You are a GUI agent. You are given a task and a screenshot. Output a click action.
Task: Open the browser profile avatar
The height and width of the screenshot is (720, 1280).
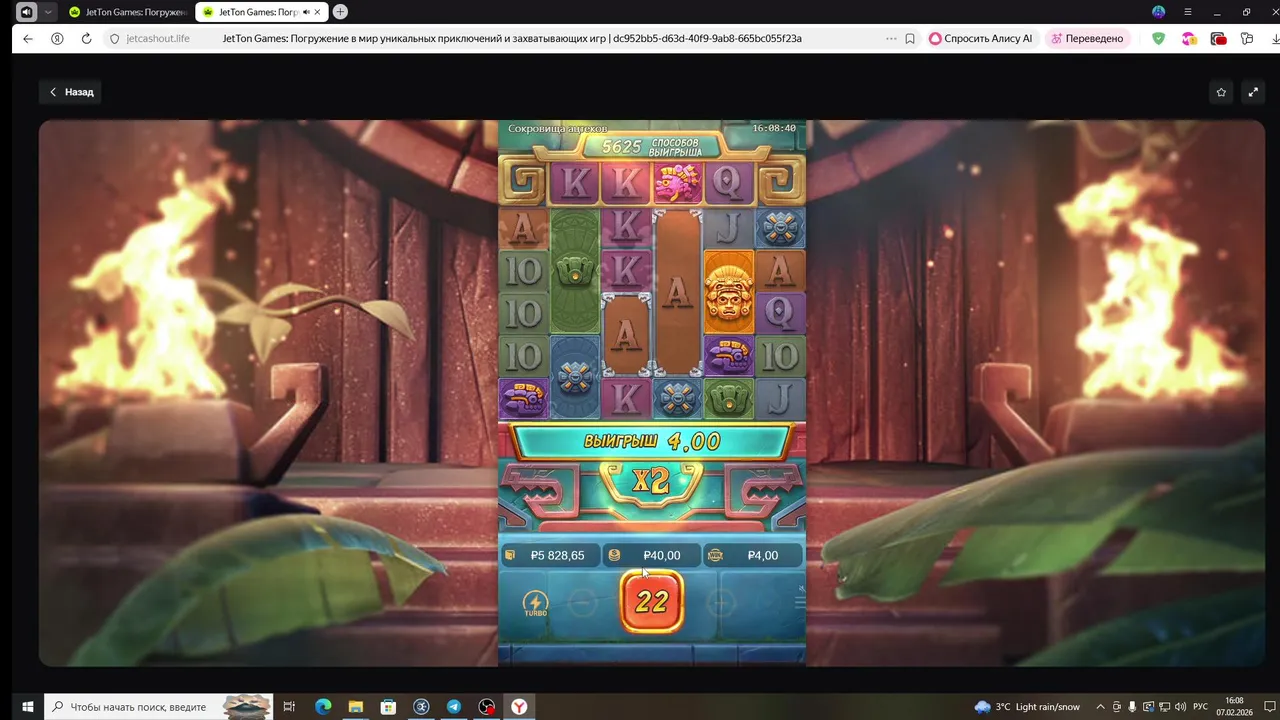(1158, 12)
